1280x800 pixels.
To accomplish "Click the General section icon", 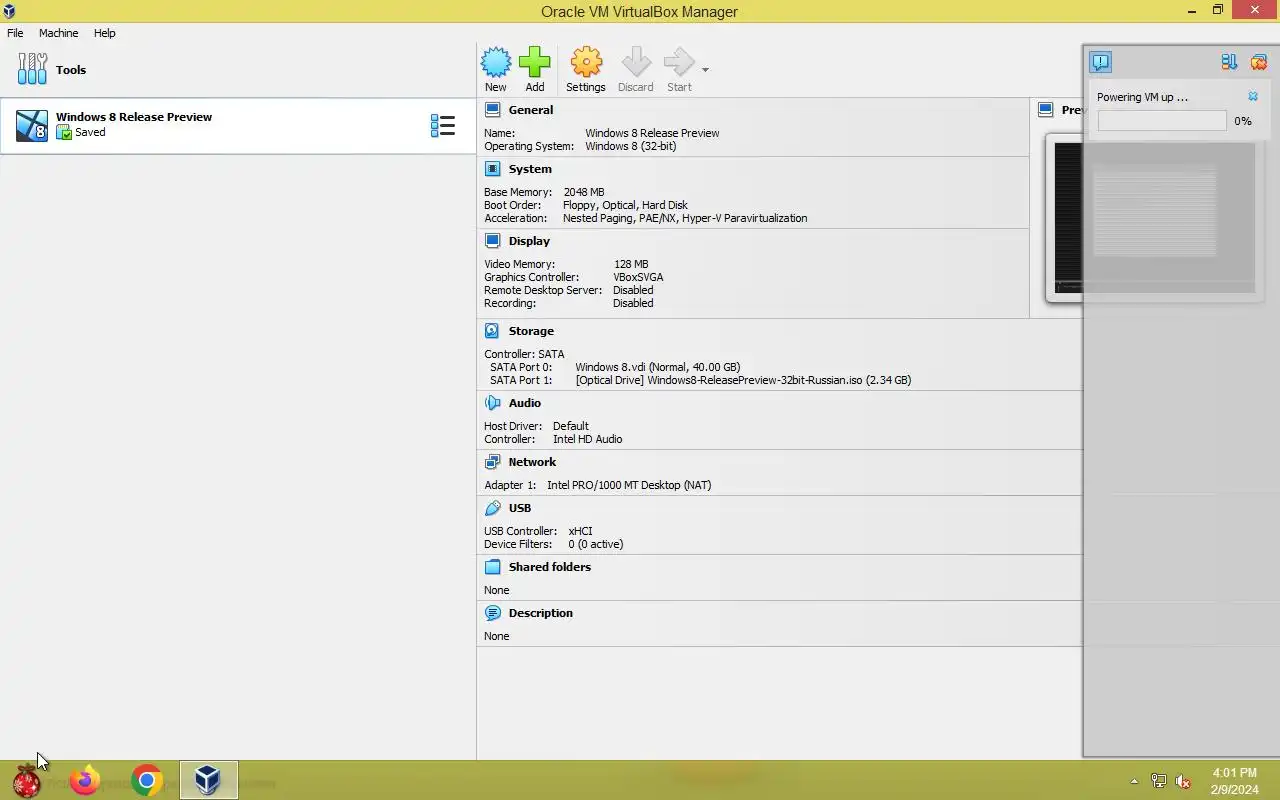I will click(492, 110).
